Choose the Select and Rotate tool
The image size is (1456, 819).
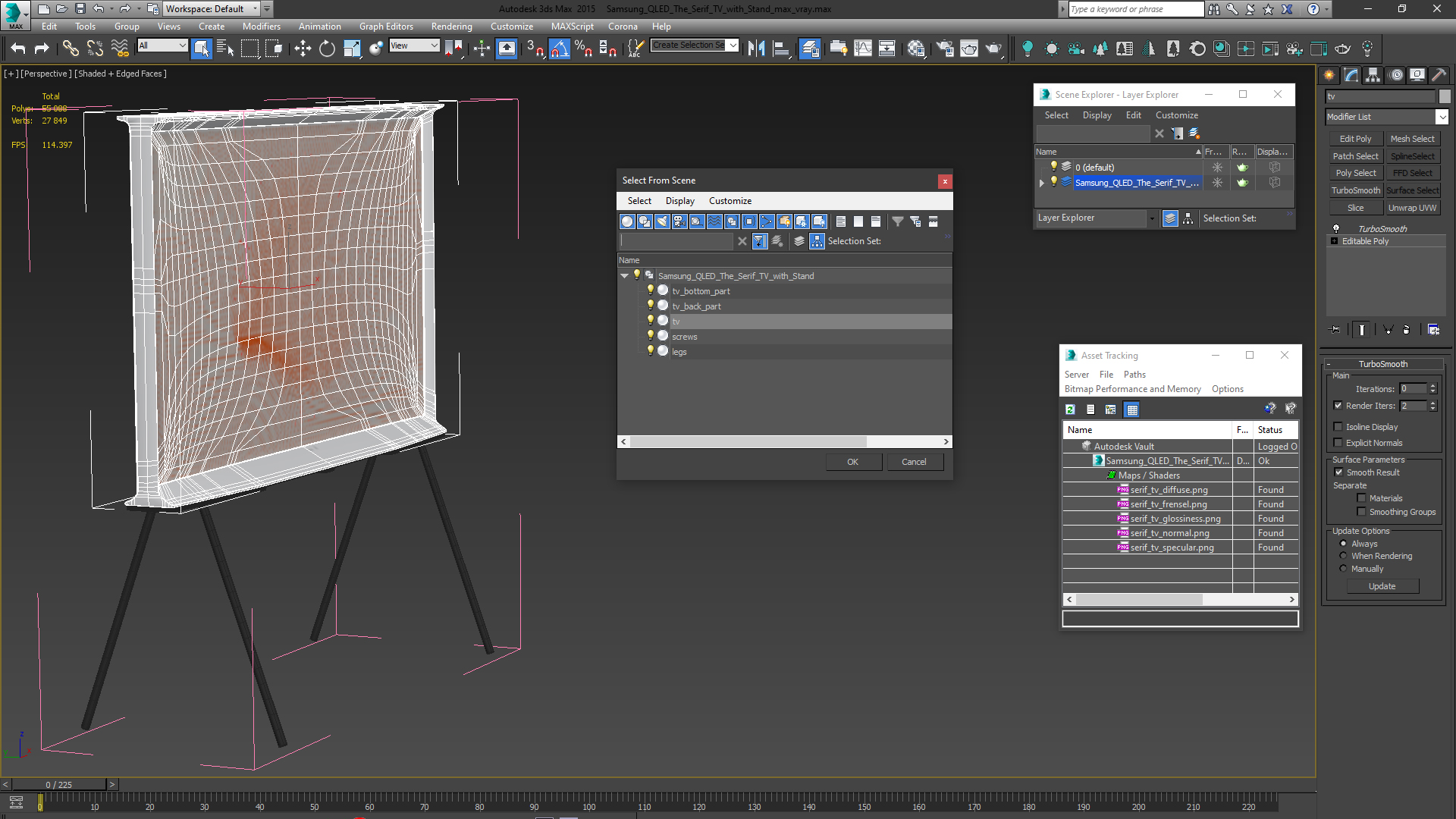click(327, 49)
